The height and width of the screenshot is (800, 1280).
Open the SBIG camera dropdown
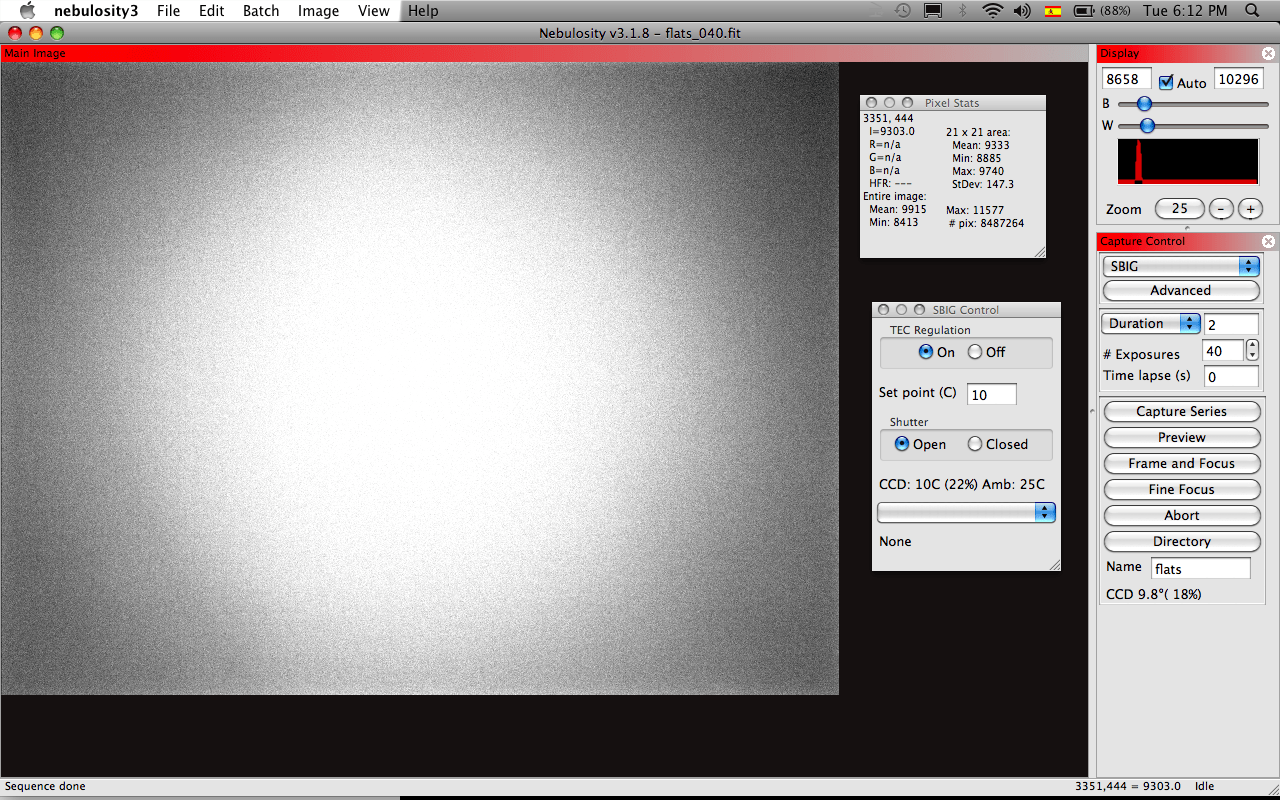coord(1180,266)
